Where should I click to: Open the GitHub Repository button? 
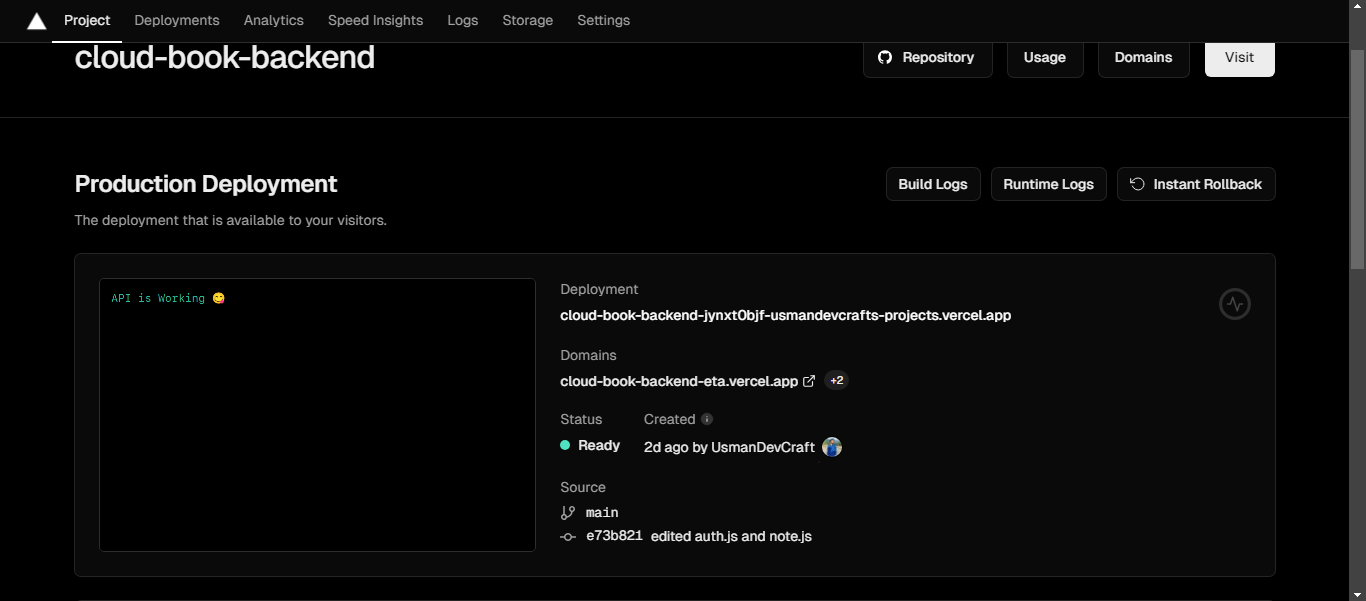coord(927,58)
